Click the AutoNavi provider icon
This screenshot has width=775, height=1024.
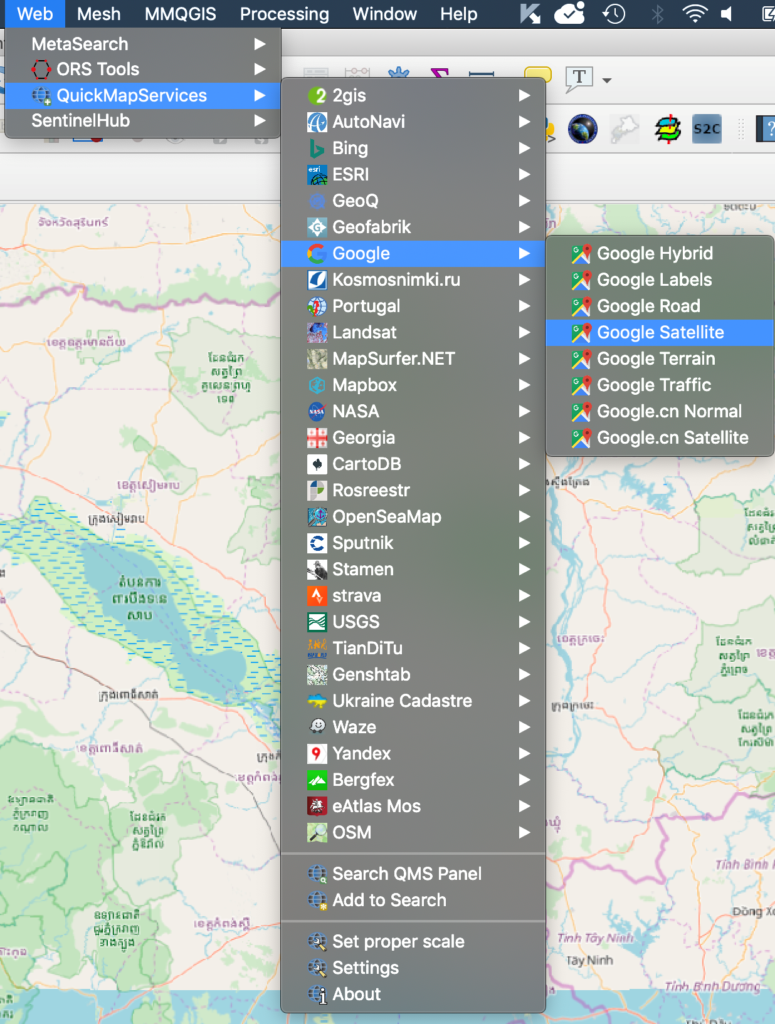pyautogui.click(x=317, y=121)
